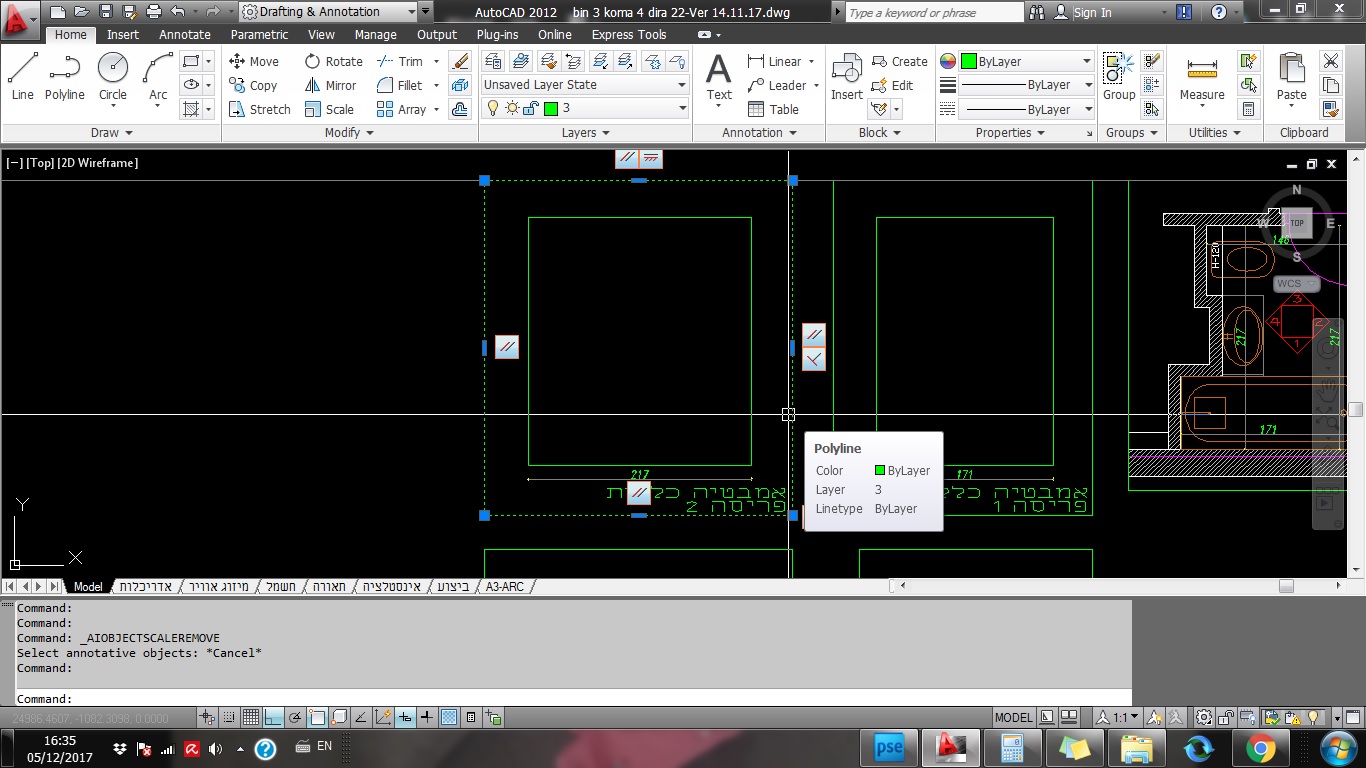Activate the Stretch tool
This screenshot has height=768, width=1366.
pyautogui.click(x=259, y=109)
